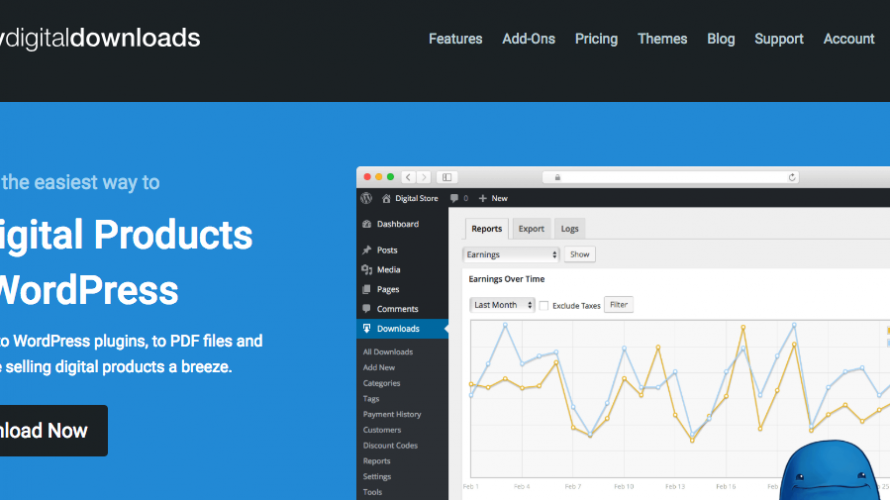Click the plus New admin bar item
This screenshot has height=500, width=890.
tap(493, 198)
